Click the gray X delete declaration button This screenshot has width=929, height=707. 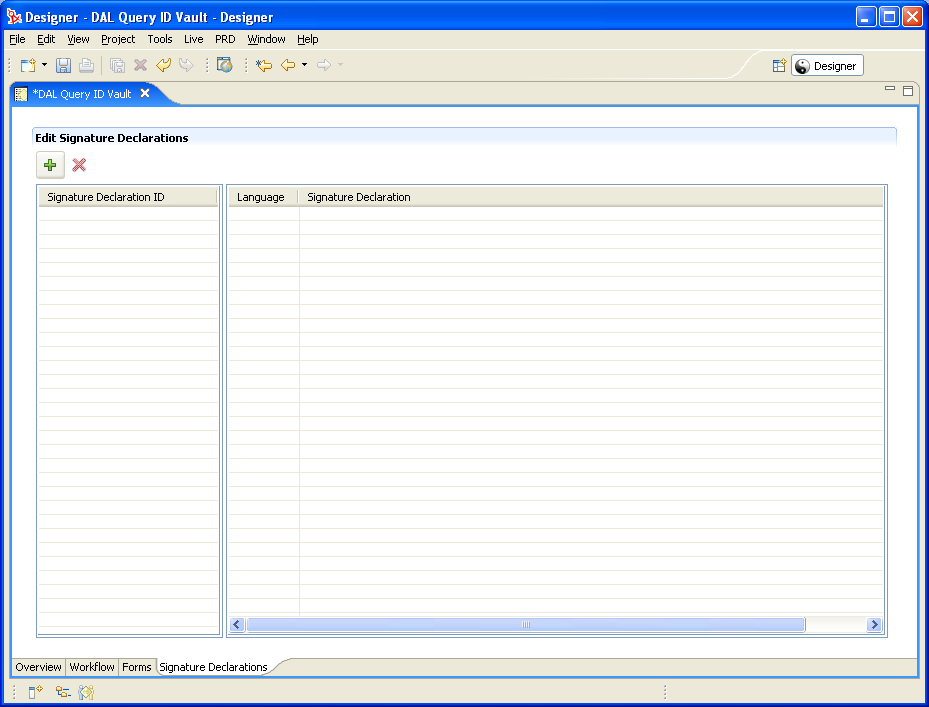coord(79,165)
